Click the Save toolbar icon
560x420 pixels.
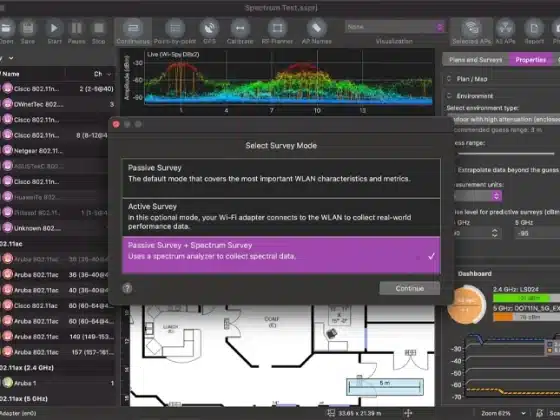coord(28,28)
